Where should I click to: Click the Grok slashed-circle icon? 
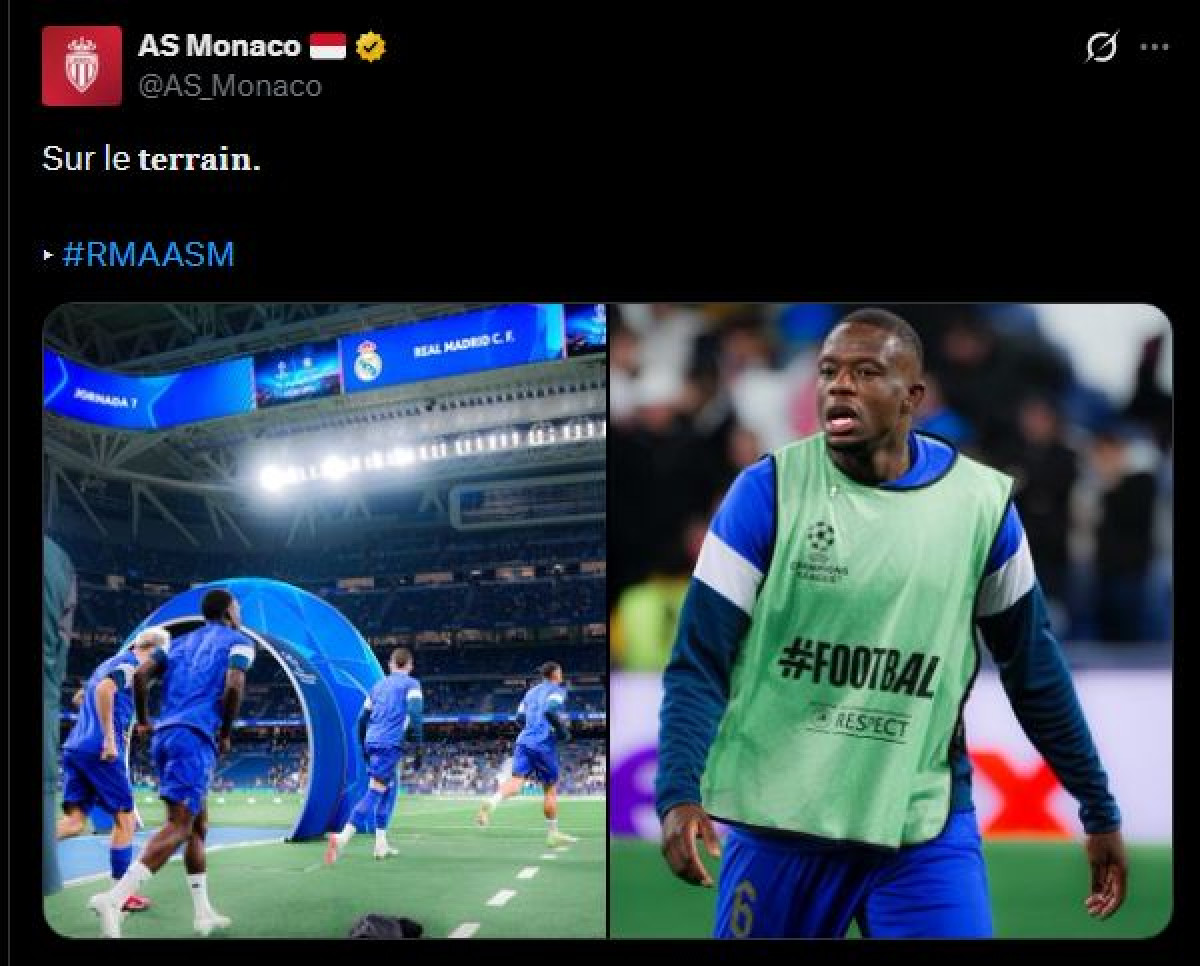tap(1101, 47)
